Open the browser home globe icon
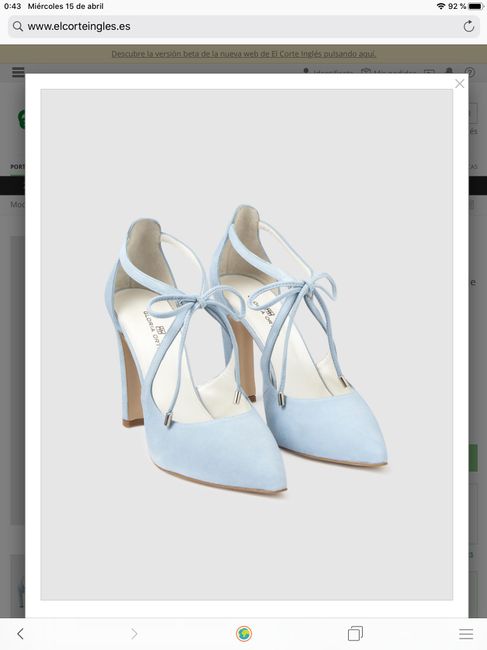This screenshot has width=487, height=650. click(x=244, y=633)
